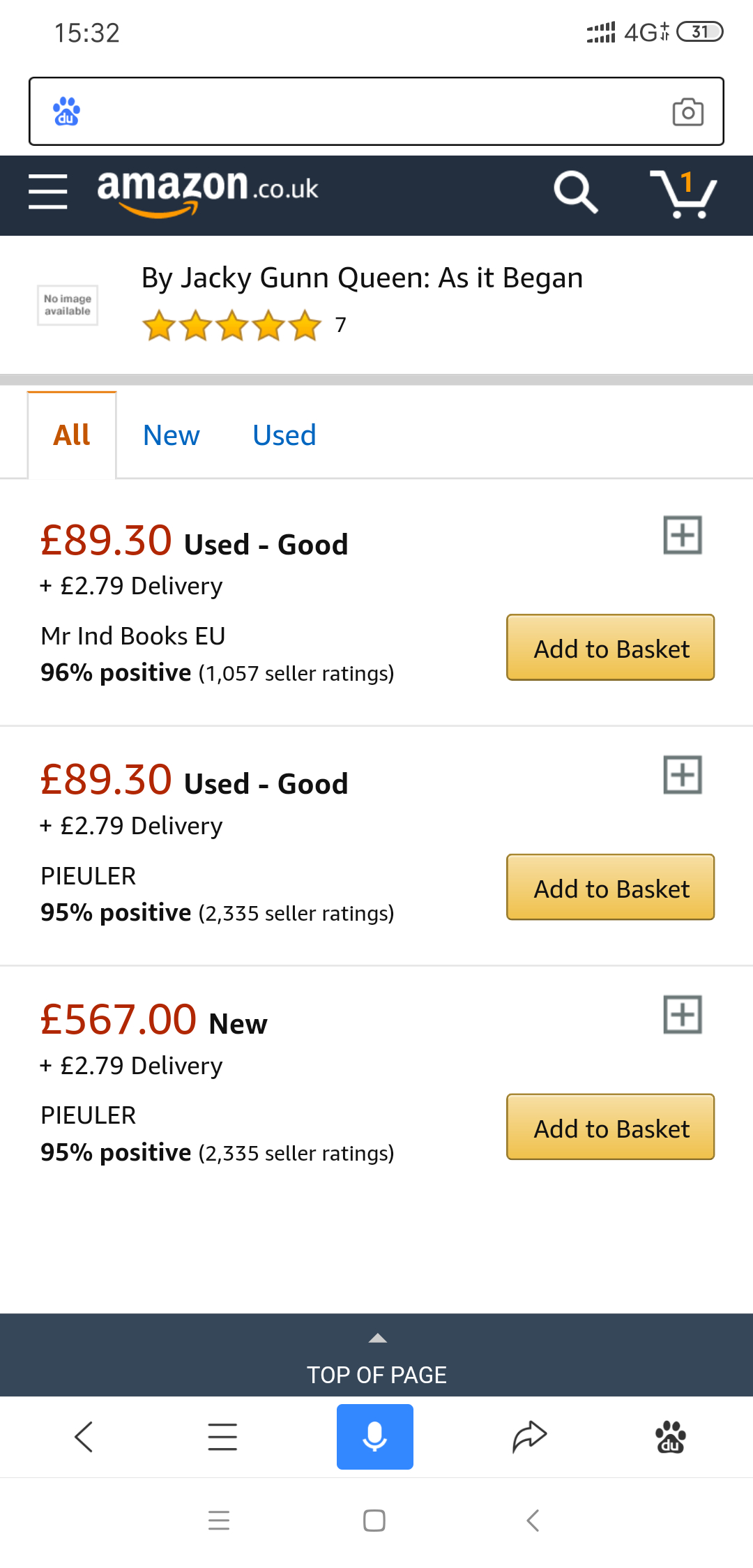Tap the Amazon search magnifier icon
Viewport: 753px width, 1568px height.
(575, 192)
